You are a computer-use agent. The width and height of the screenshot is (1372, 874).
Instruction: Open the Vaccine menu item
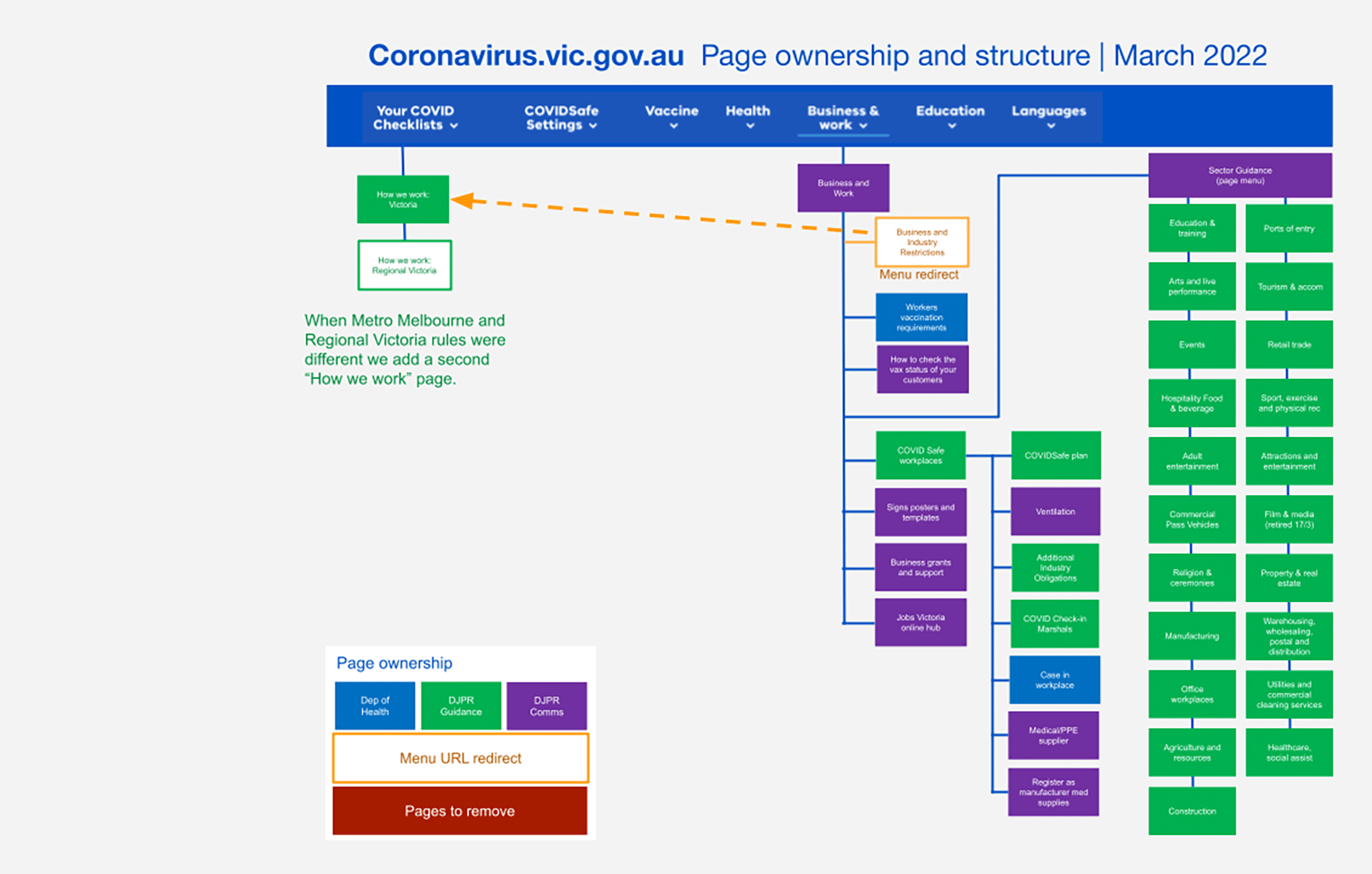(672, 117)
